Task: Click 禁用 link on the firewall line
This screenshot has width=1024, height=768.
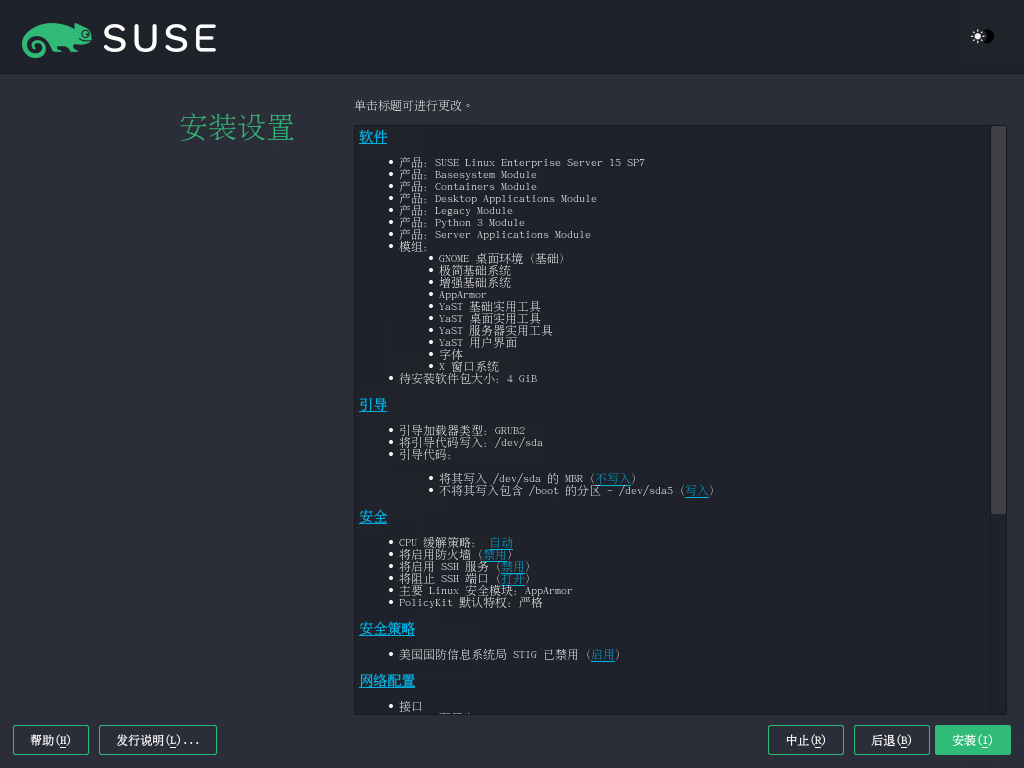Action: coord(494,554)
